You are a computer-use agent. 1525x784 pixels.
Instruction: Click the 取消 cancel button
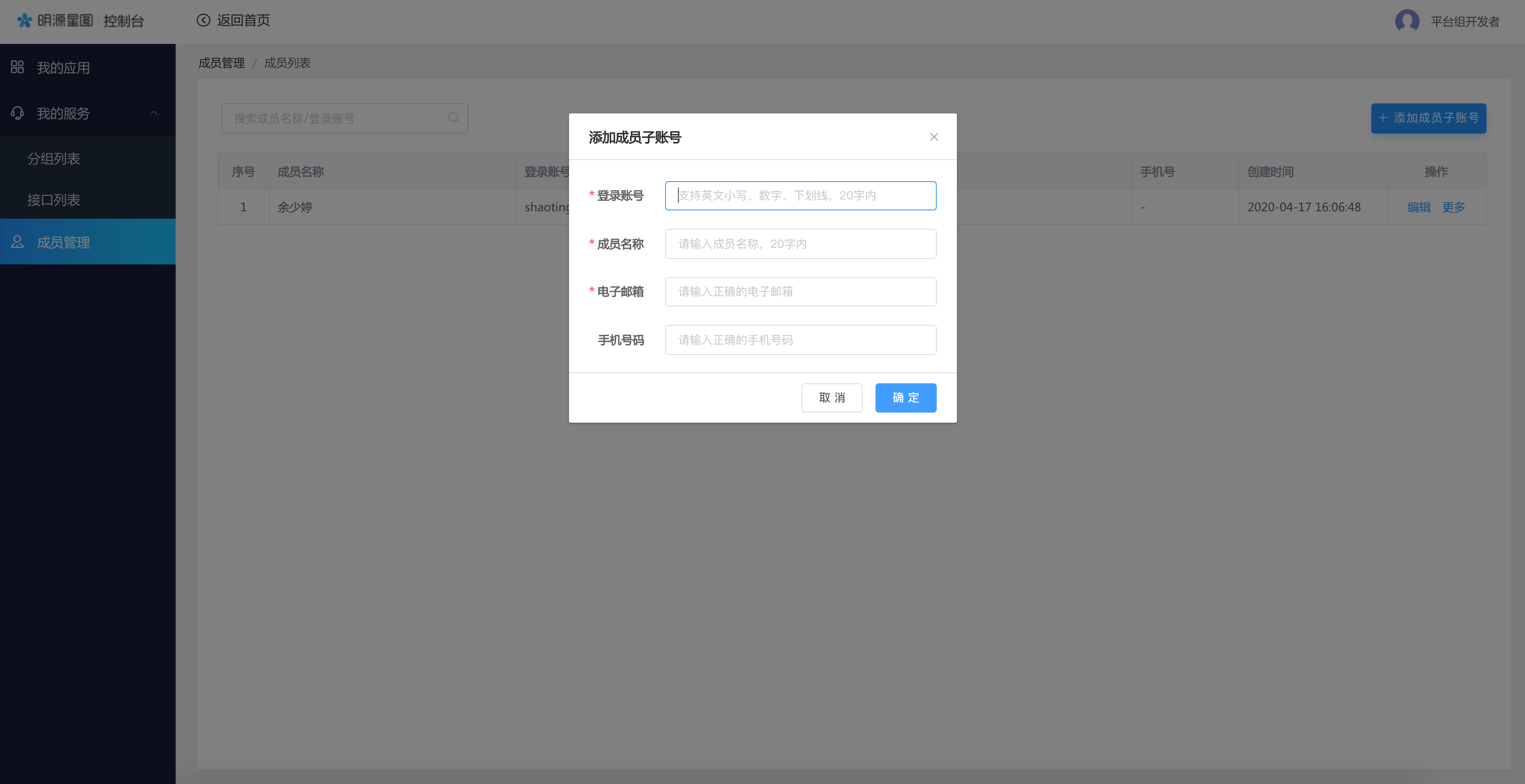[831, 397]
